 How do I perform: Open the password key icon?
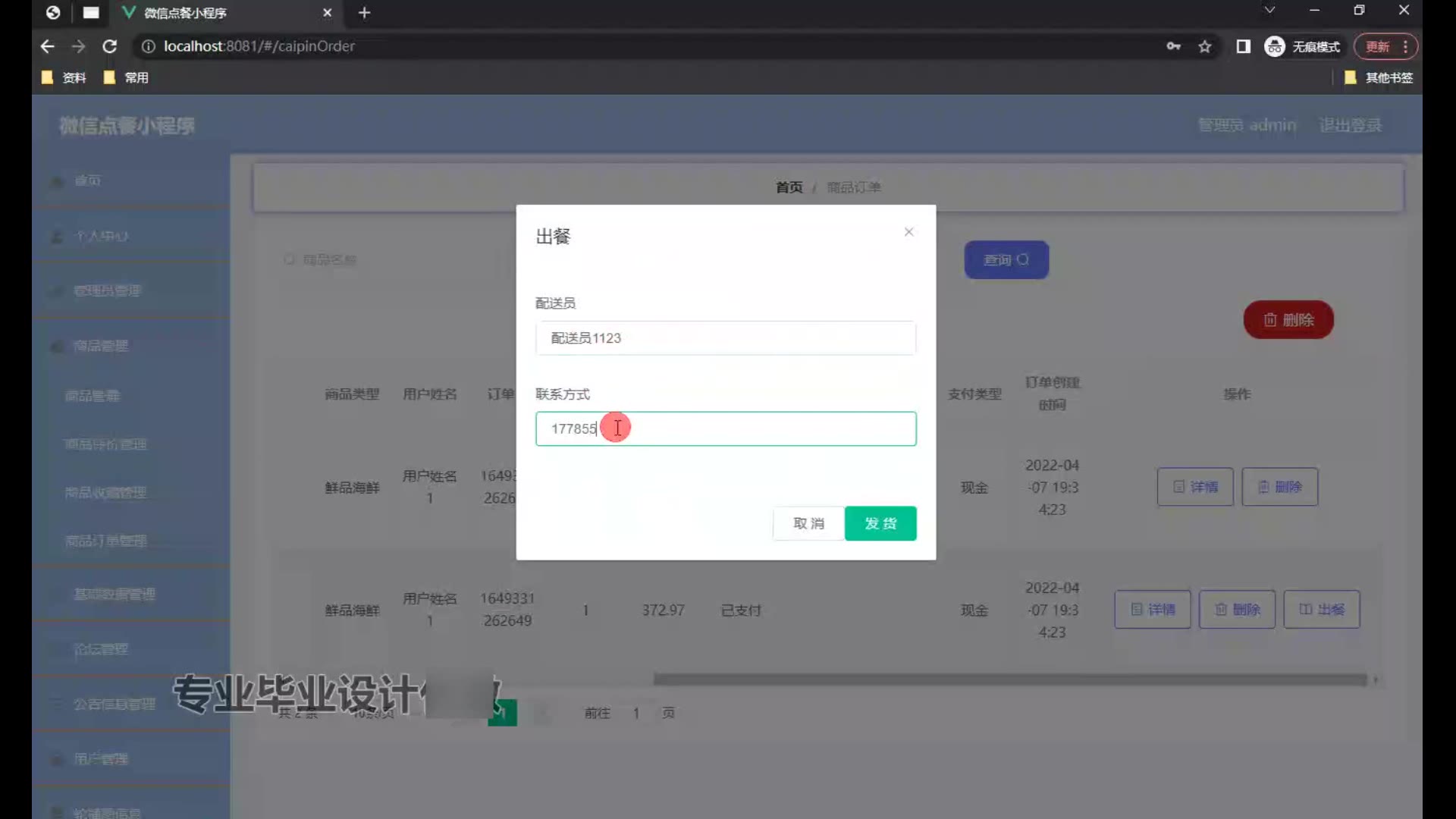1173,46
